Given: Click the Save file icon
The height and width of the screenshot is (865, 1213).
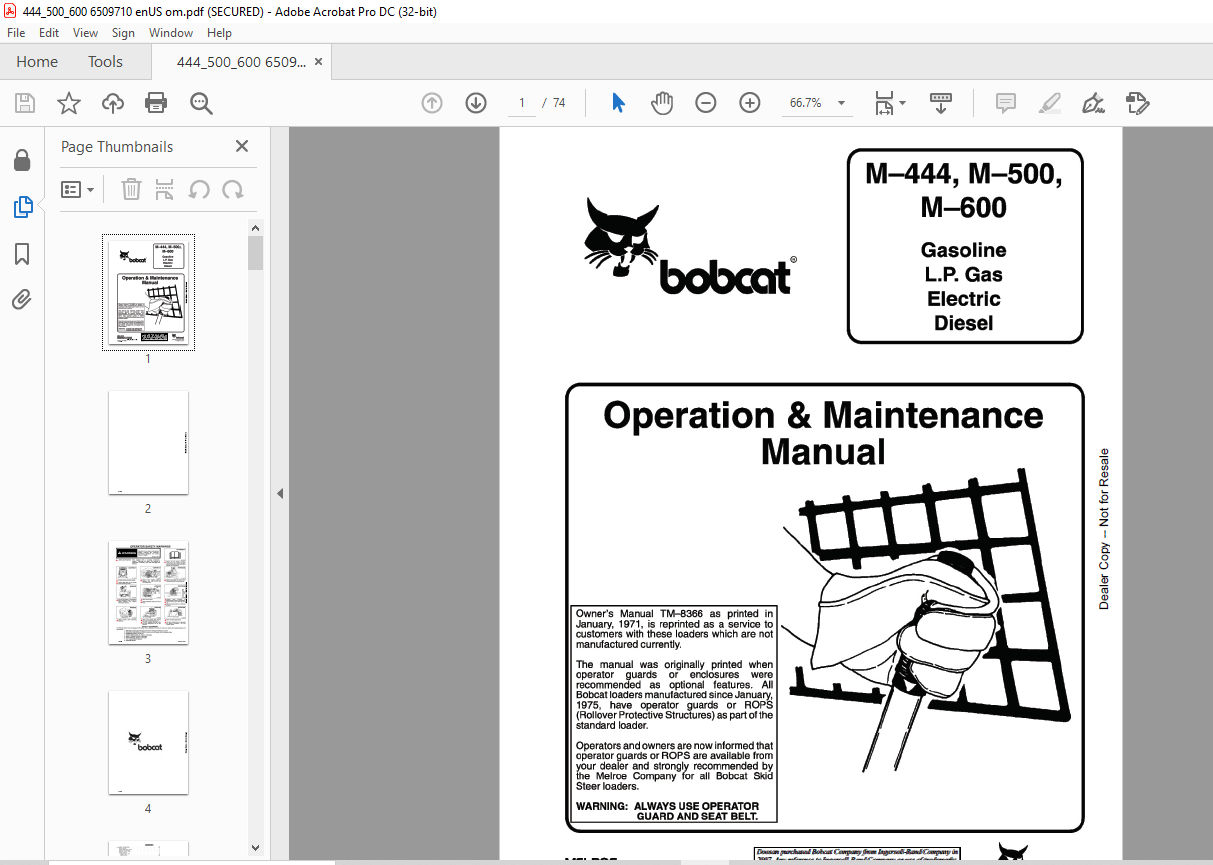Looking at the screenshot, I should pos(25,103).
